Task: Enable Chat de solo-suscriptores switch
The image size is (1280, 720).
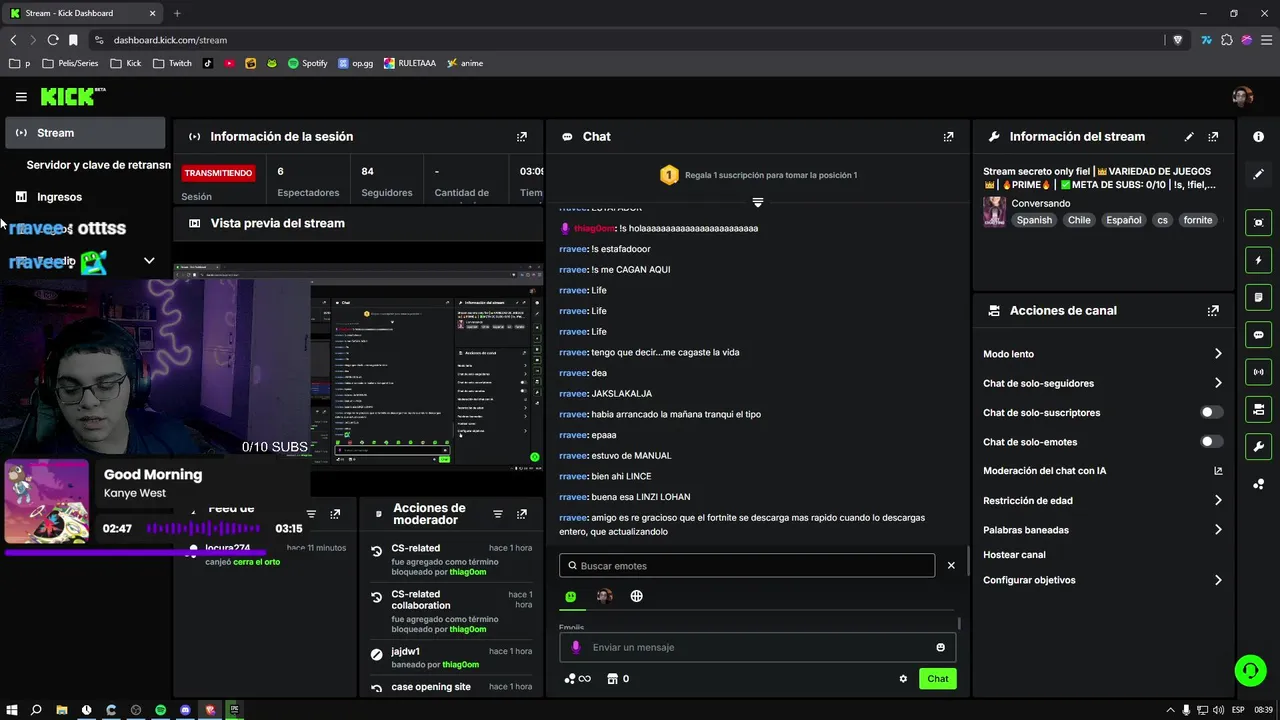Action: pos(1211,412)
